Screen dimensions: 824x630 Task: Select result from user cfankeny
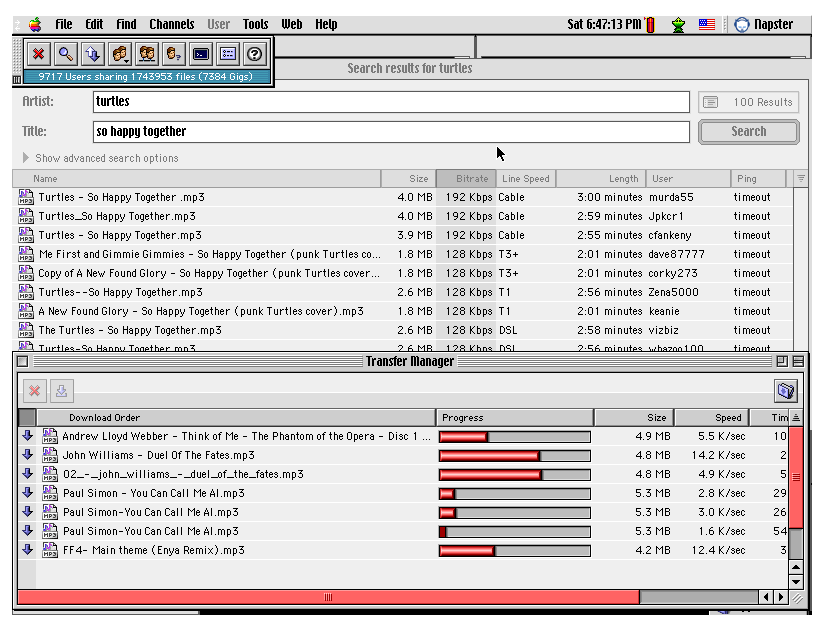(x=403, y=235)
